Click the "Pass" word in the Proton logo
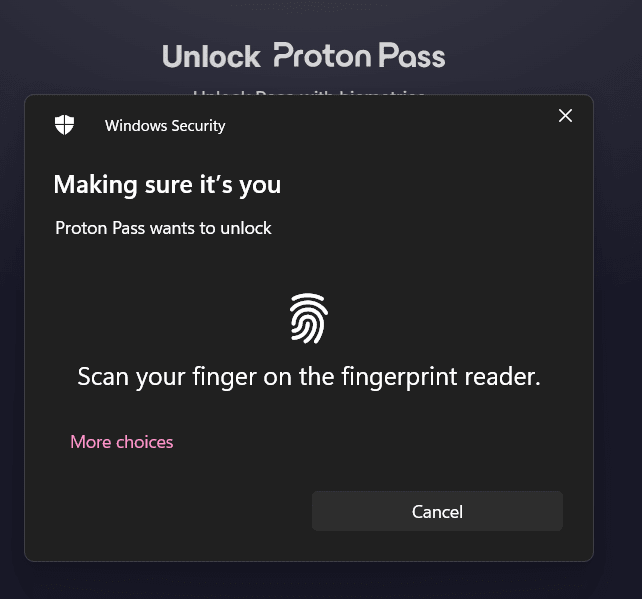This screenshot has height=599, width=642. [411, 55]
